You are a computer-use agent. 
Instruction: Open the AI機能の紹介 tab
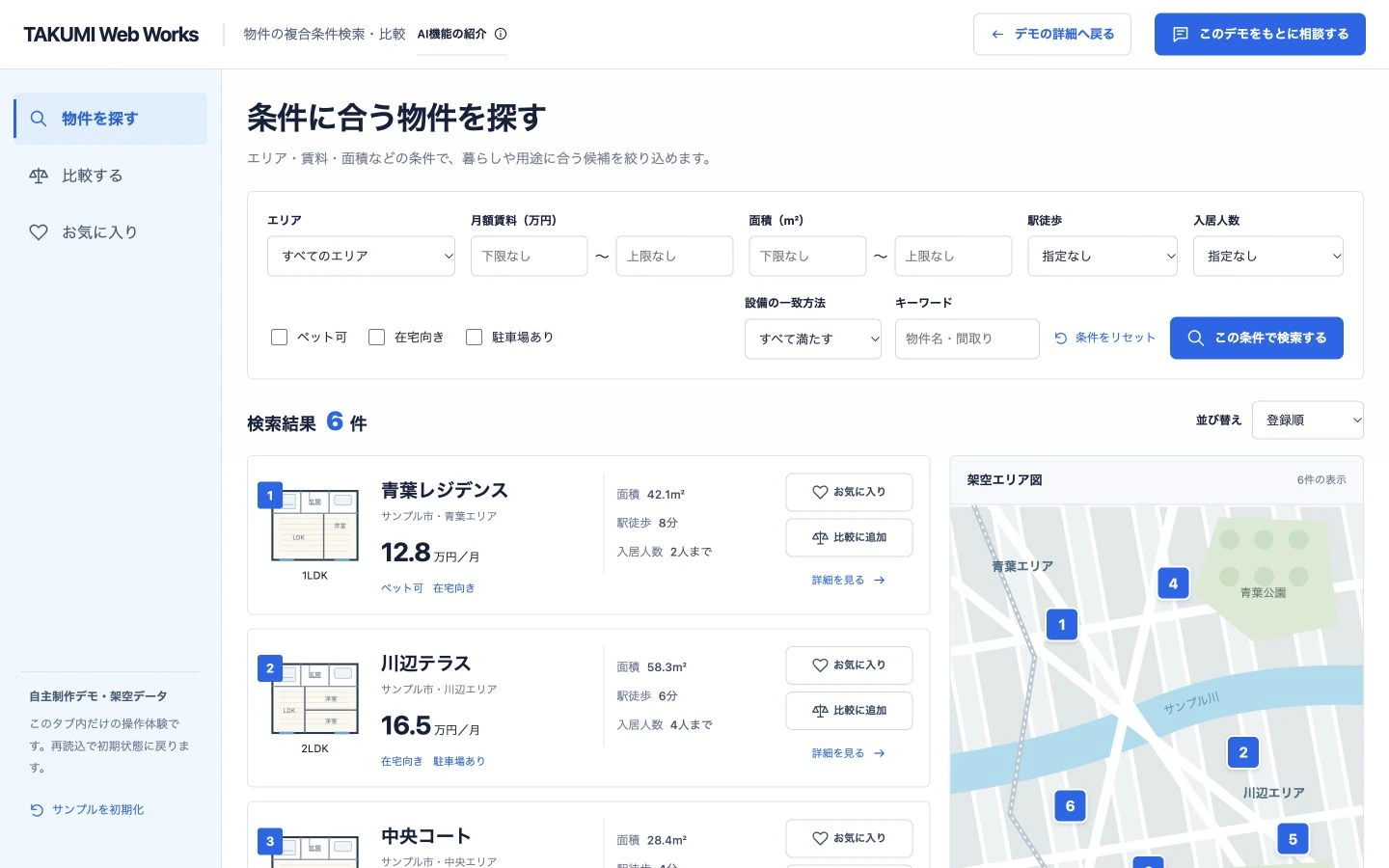[462, 34]
